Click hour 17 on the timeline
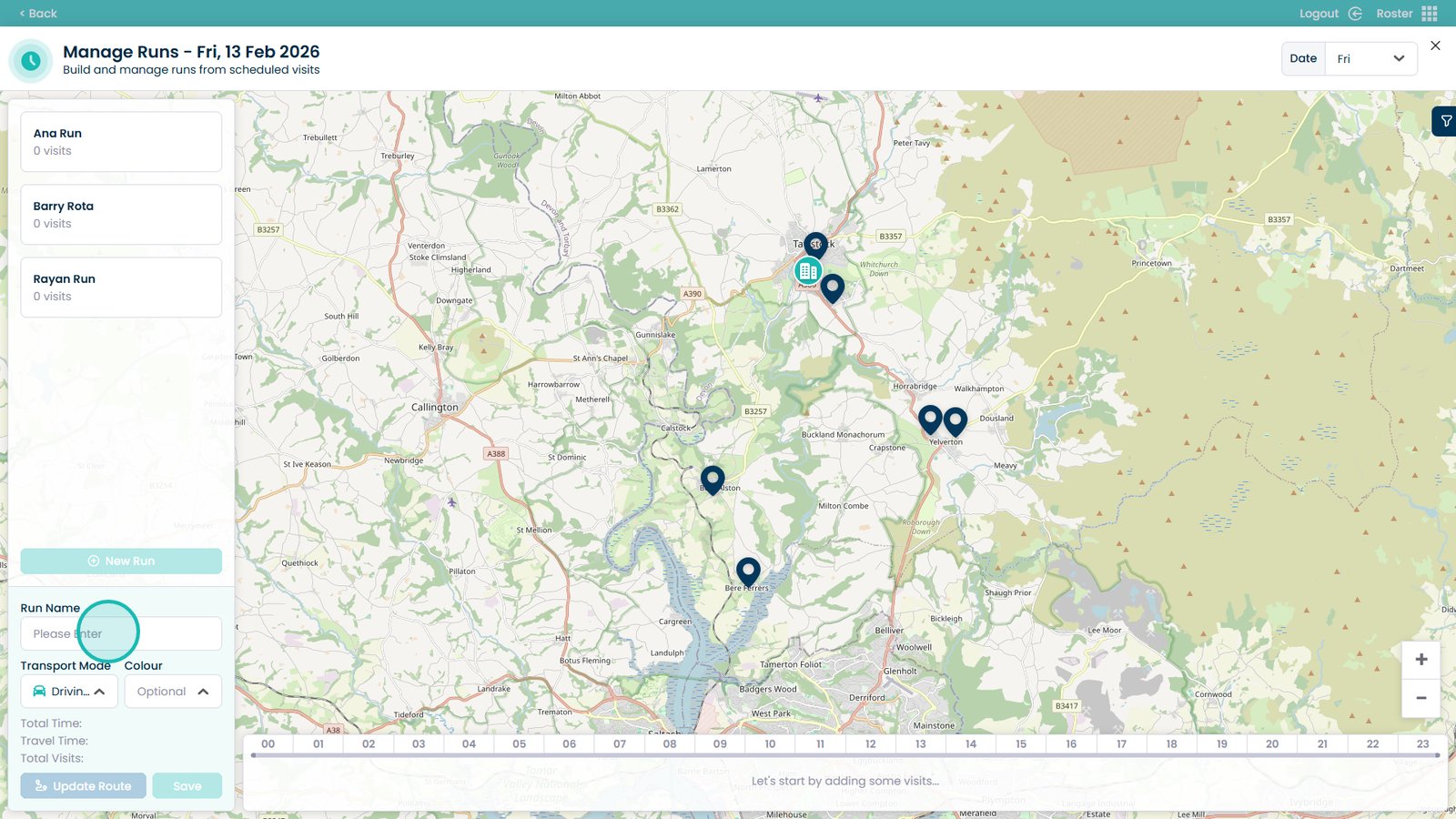Image resolution: width=1456 pixels, height=819 pixels. [x=1122, y=743]
